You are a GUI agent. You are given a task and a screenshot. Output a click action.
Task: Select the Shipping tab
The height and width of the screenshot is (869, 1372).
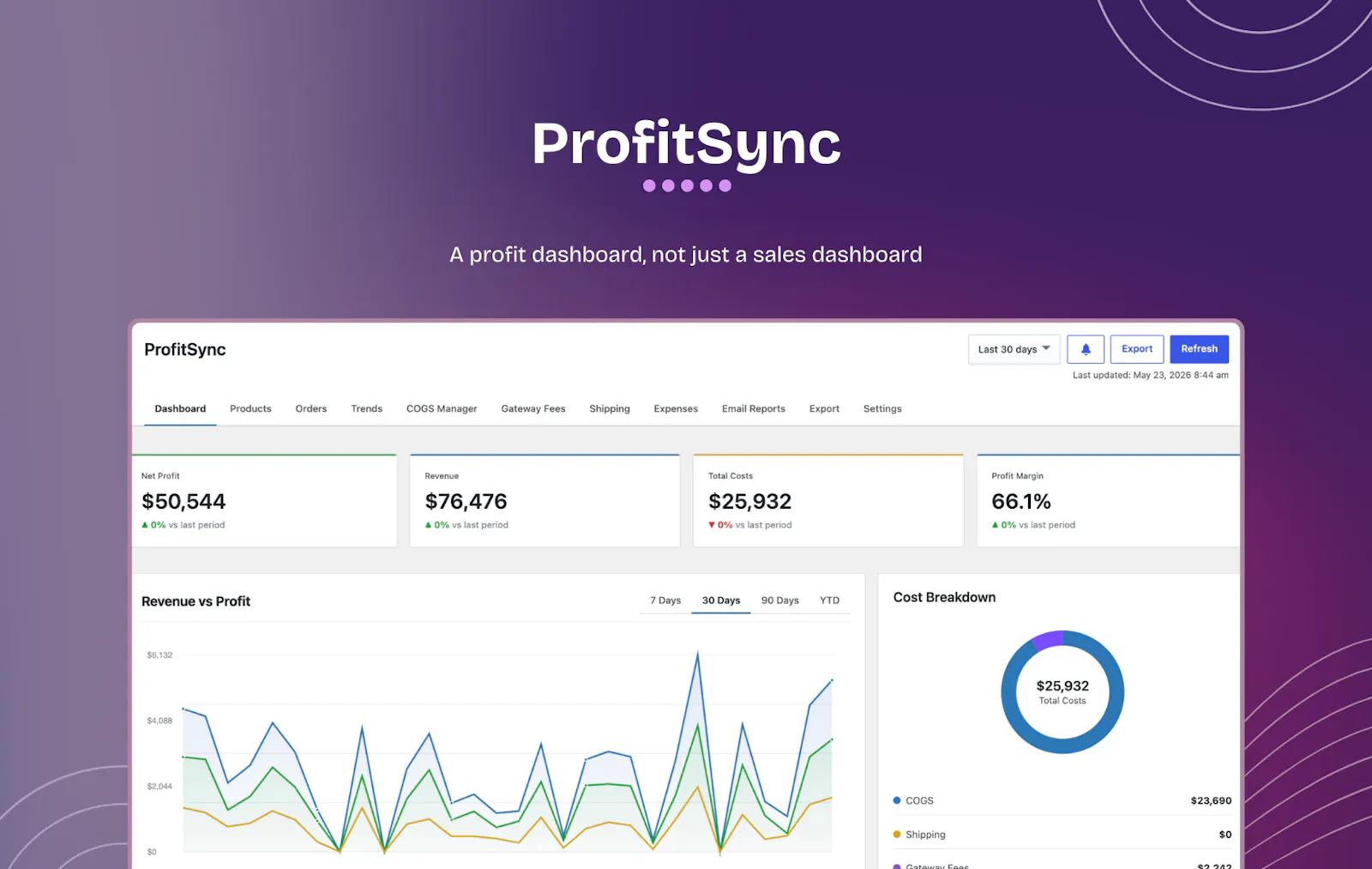[610, 409]
